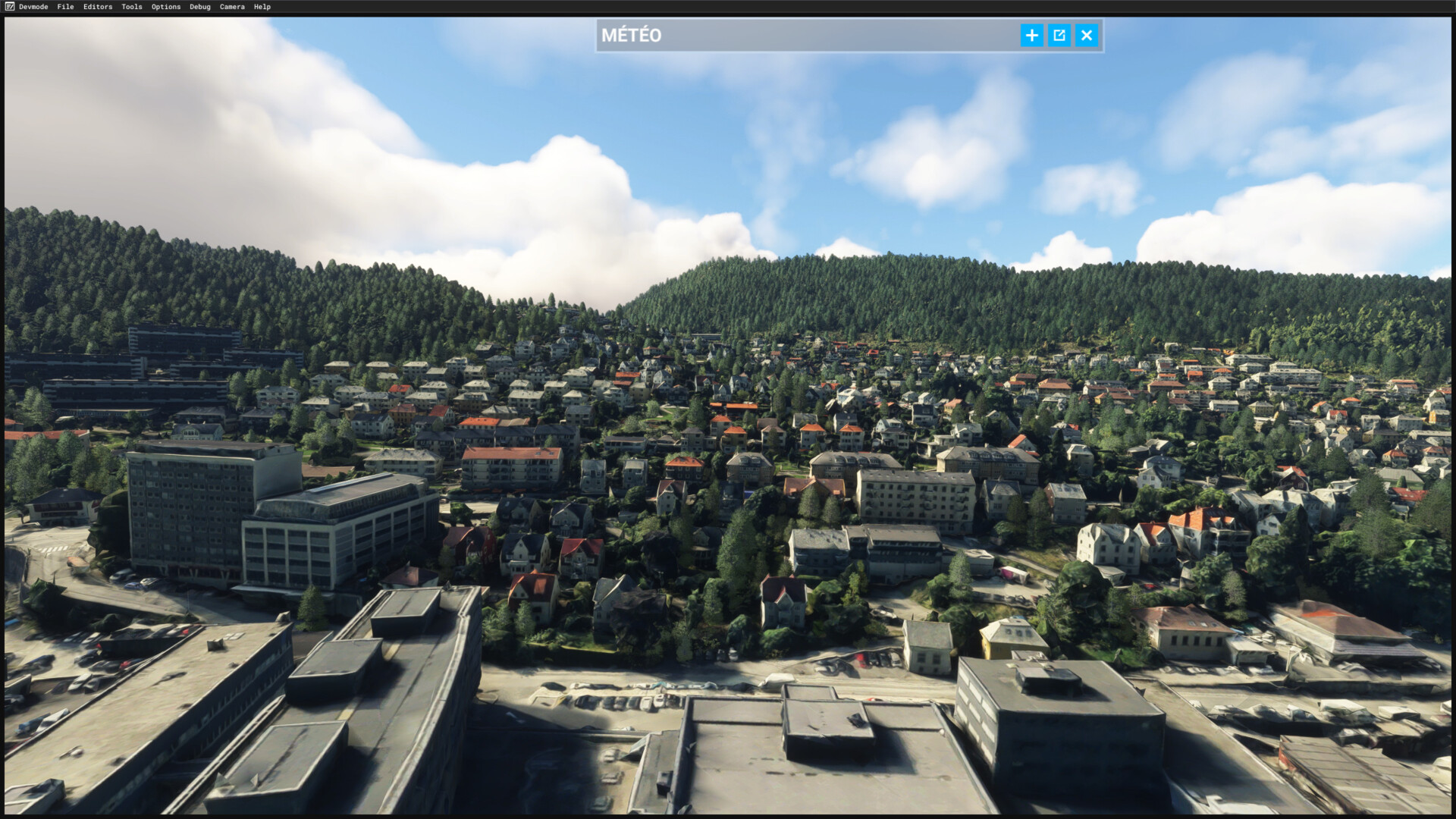1456x819 pixels.
Task: Open the Options menu
Action: coord(165,7)
